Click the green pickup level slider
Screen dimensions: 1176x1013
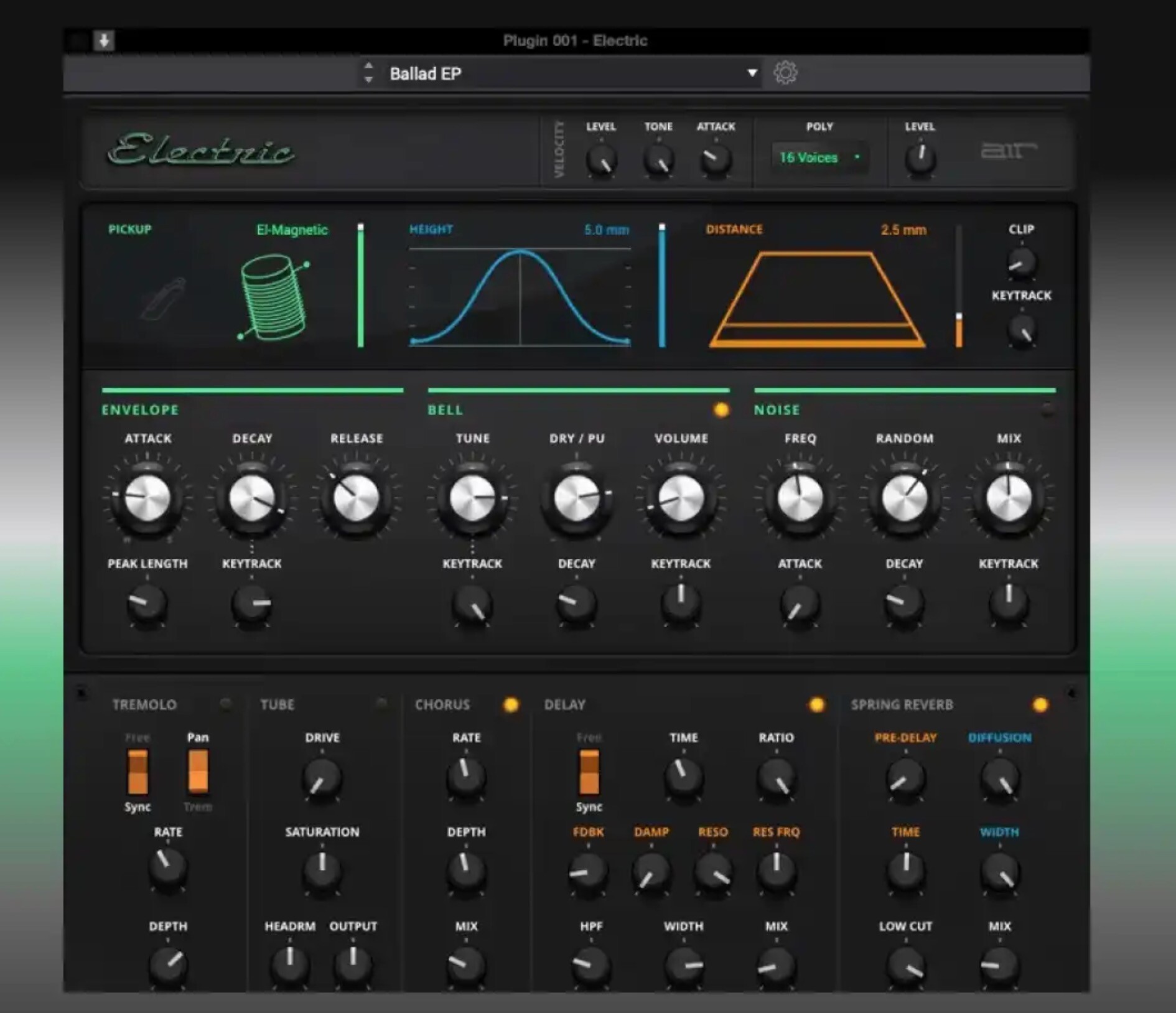pos(362,286)
